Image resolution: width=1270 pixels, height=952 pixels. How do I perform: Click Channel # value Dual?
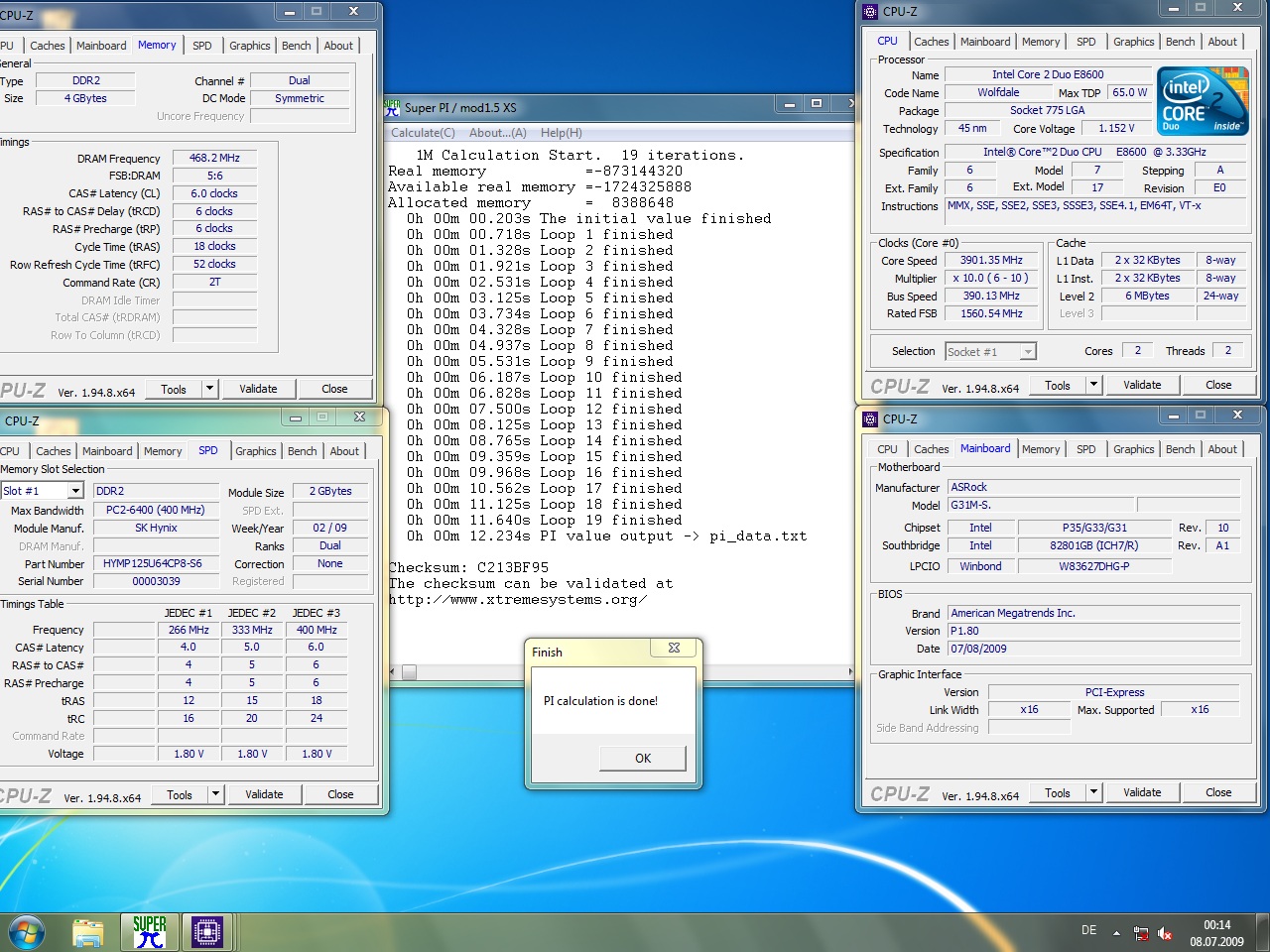300,80
